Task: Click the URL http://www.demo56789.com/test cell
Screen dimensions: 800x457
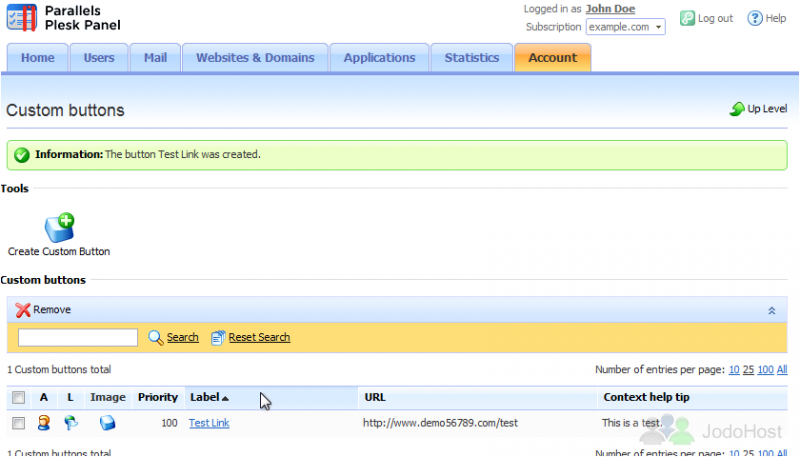Action: click(440, 423)
